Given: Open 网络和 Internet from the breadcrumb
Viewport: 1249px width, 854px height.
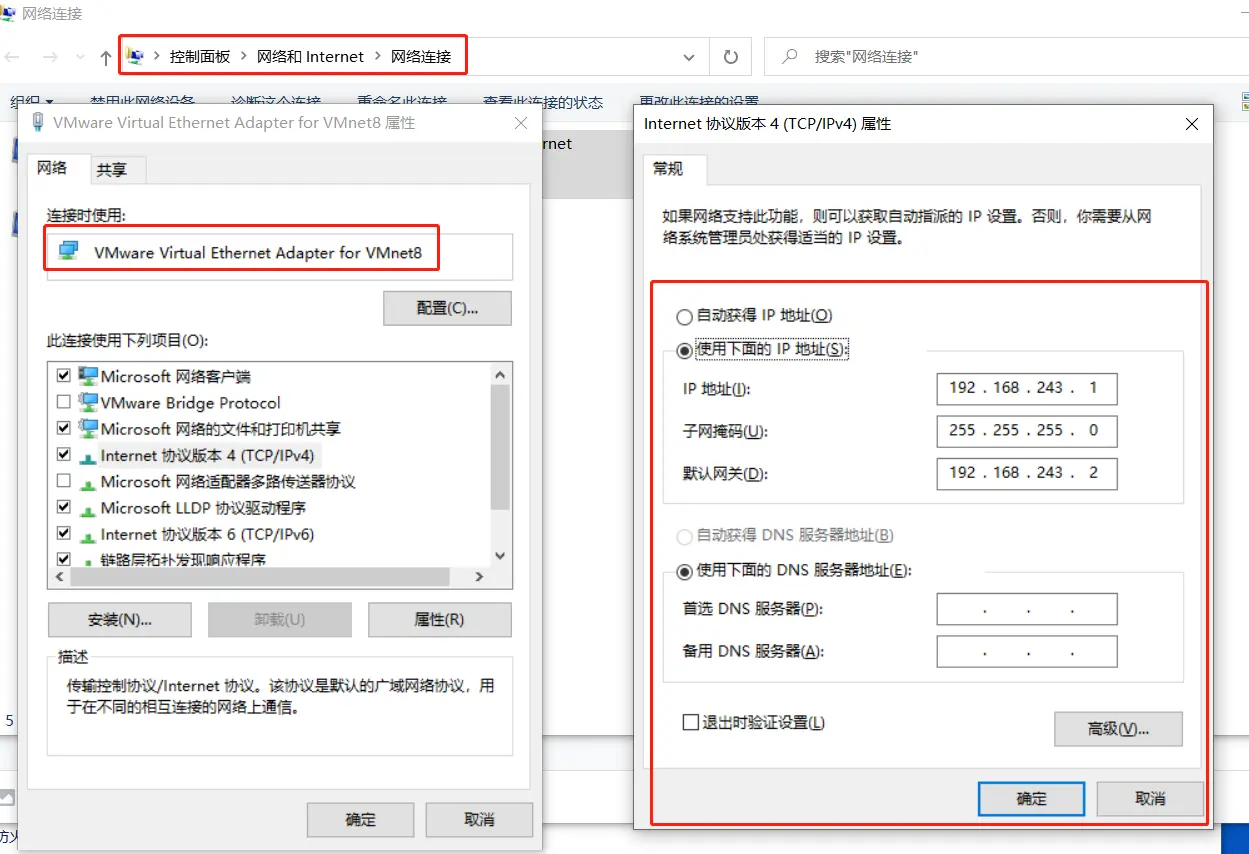Looking at the screenshot, I should [x=310, y=57].
